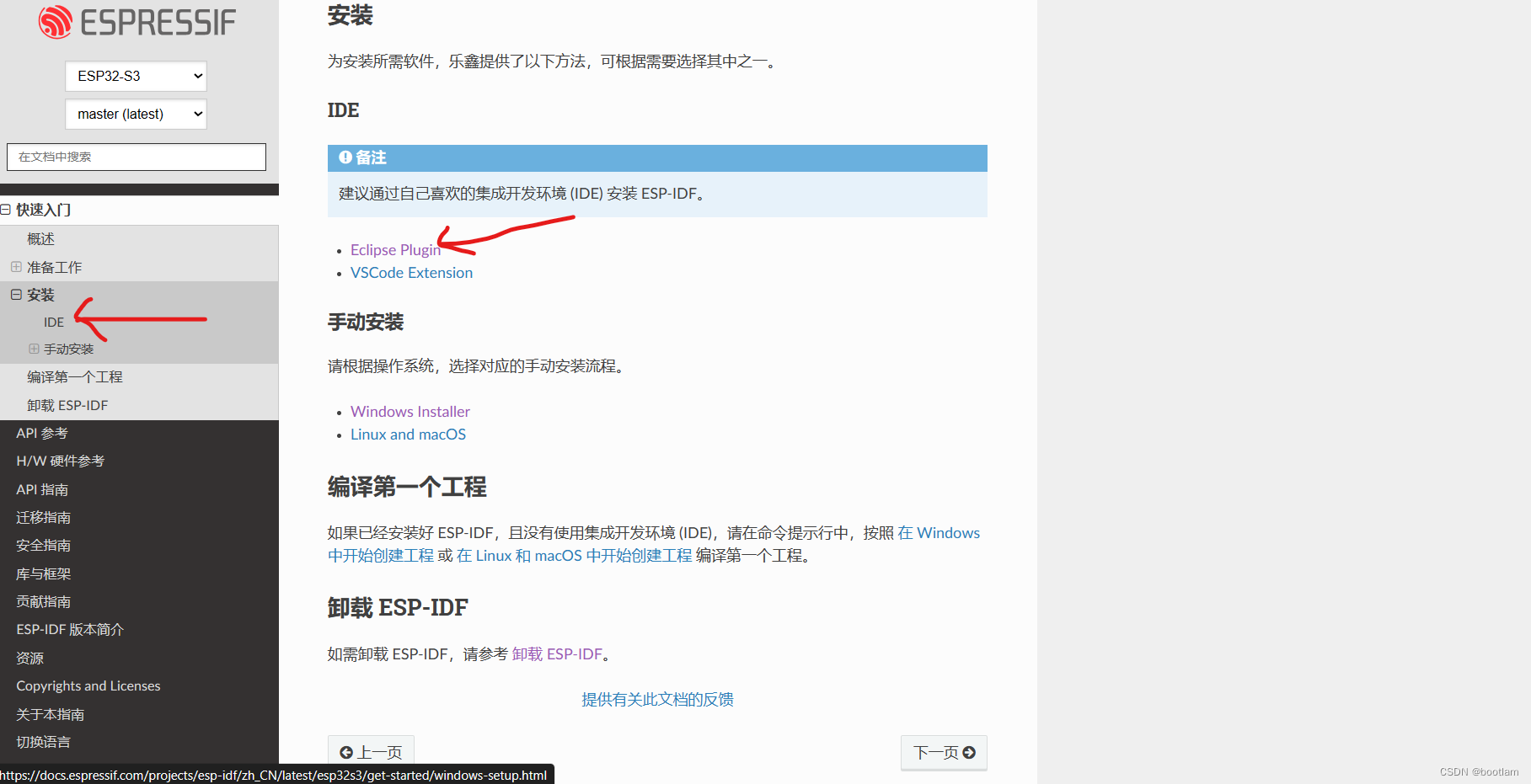The image size is (1531, 784).
Task: Collapse the 安装 tree node
Action: (x=16, y=295)
